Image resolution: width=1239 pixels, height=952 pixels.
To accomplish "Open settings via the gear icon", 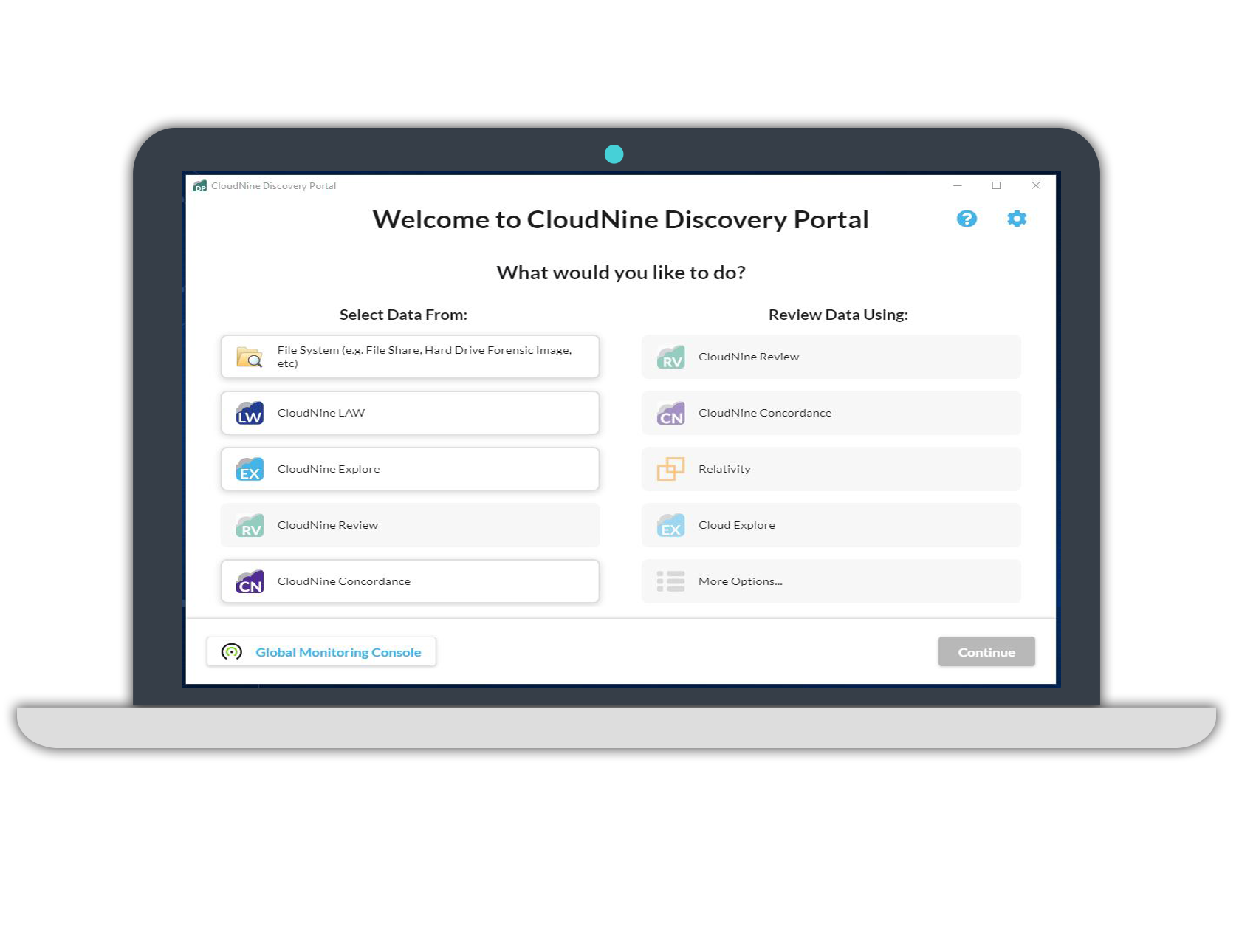I will pos(1016,219).
